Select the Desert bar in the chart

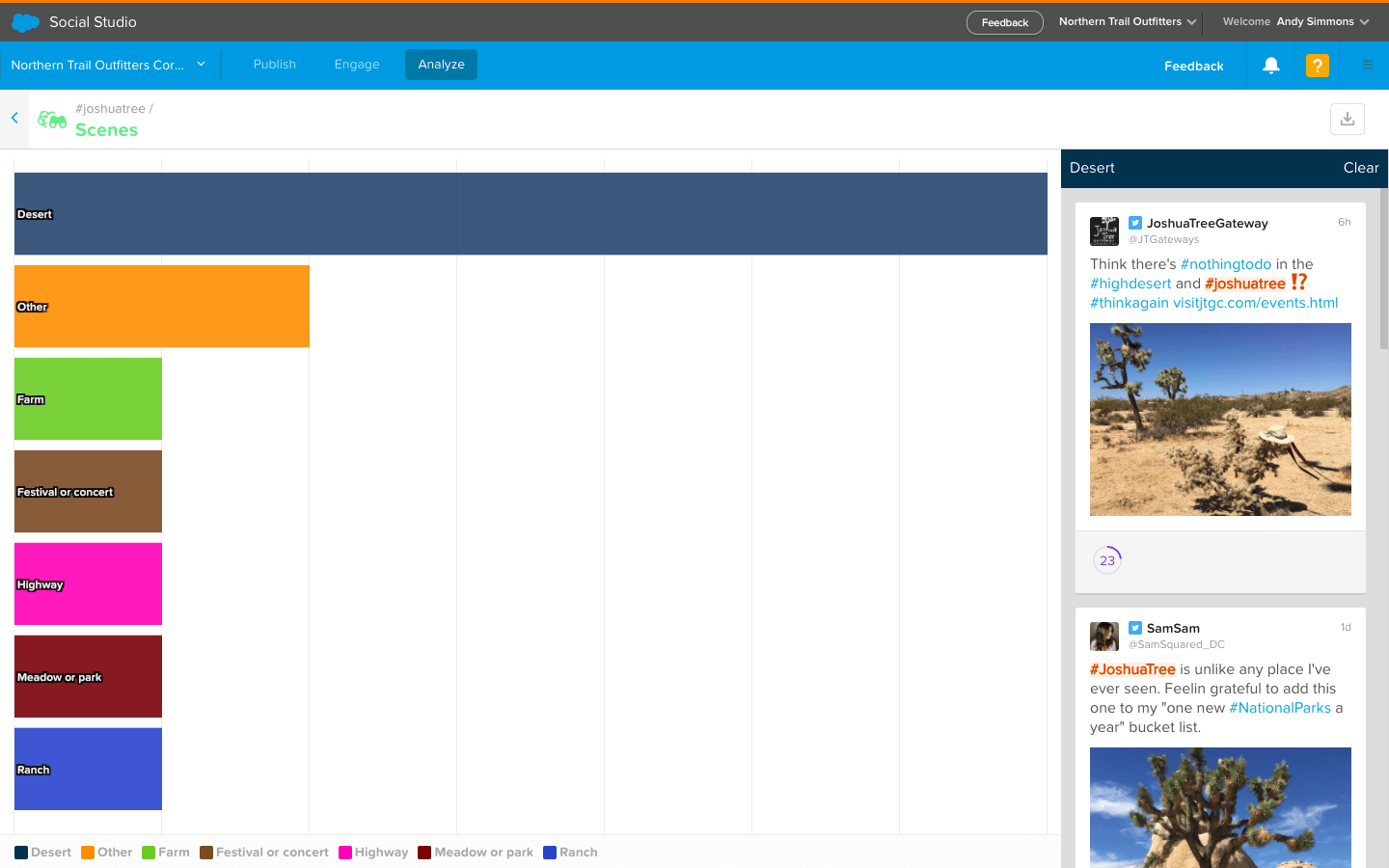[531, 214]
